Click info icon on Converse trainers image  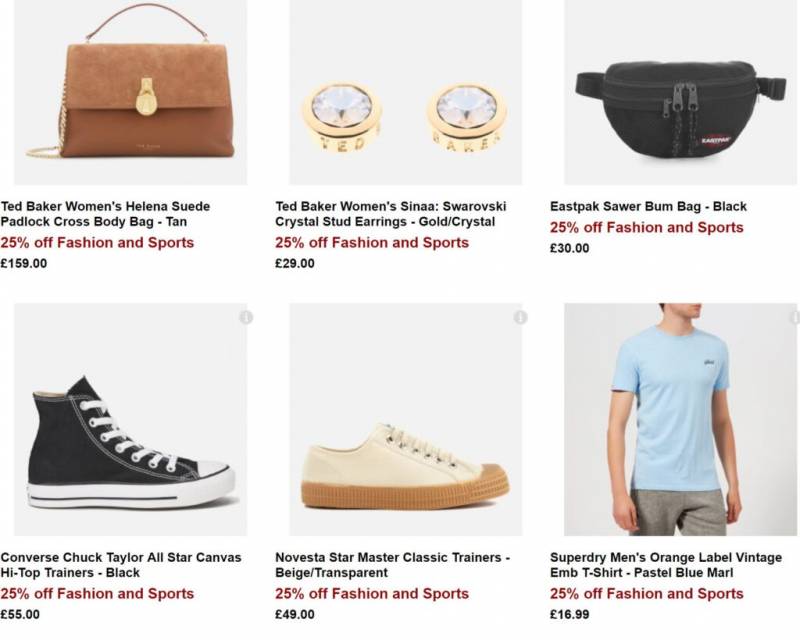246,317
